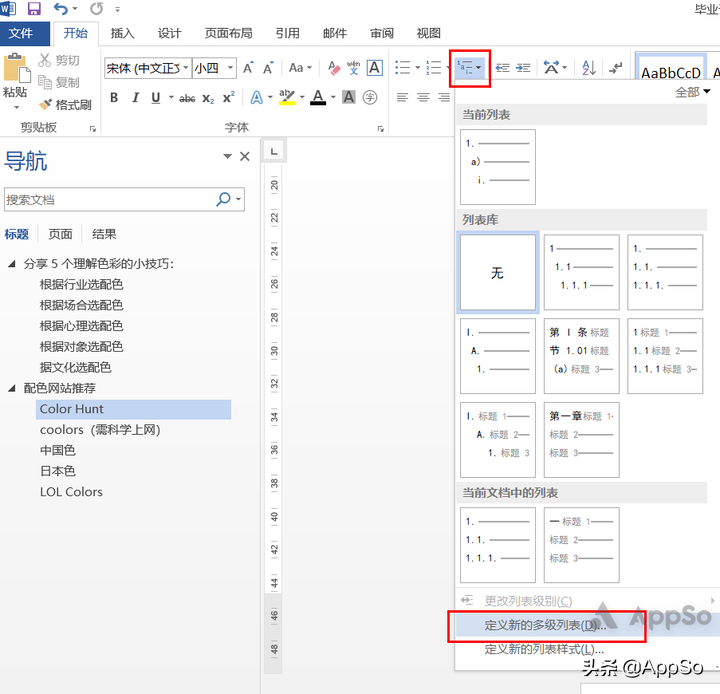
Task: Toggle show paragraph marks
Action: pos(615,68)
